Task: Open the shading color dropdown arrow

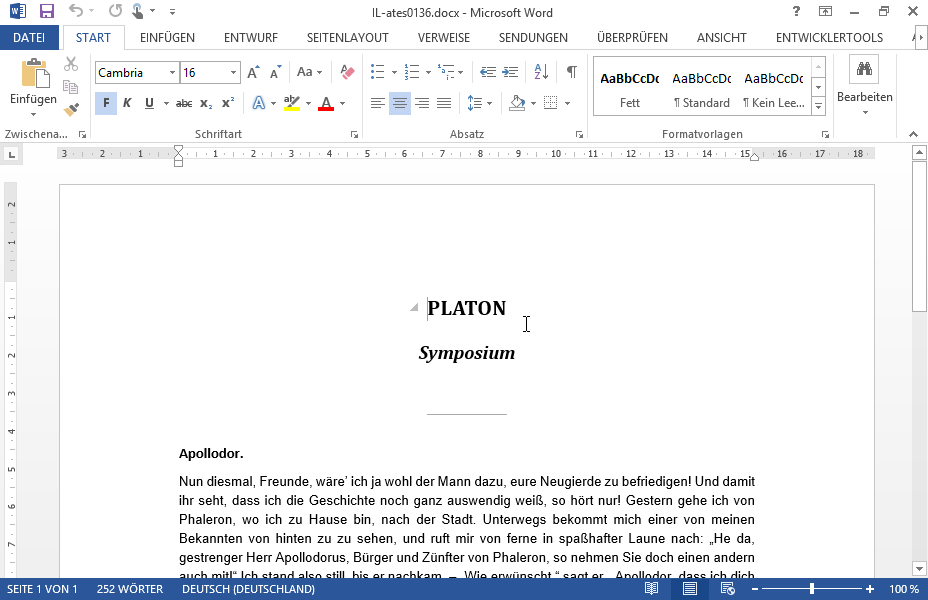Action: coord(533,104)
